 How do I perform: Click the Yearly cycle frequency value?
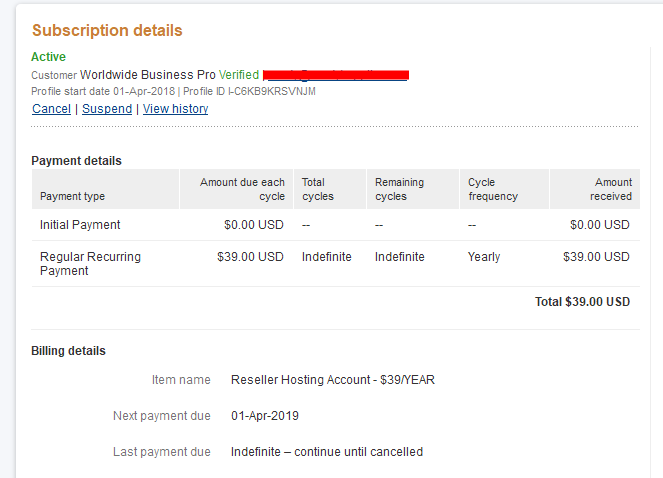[484, 257]
